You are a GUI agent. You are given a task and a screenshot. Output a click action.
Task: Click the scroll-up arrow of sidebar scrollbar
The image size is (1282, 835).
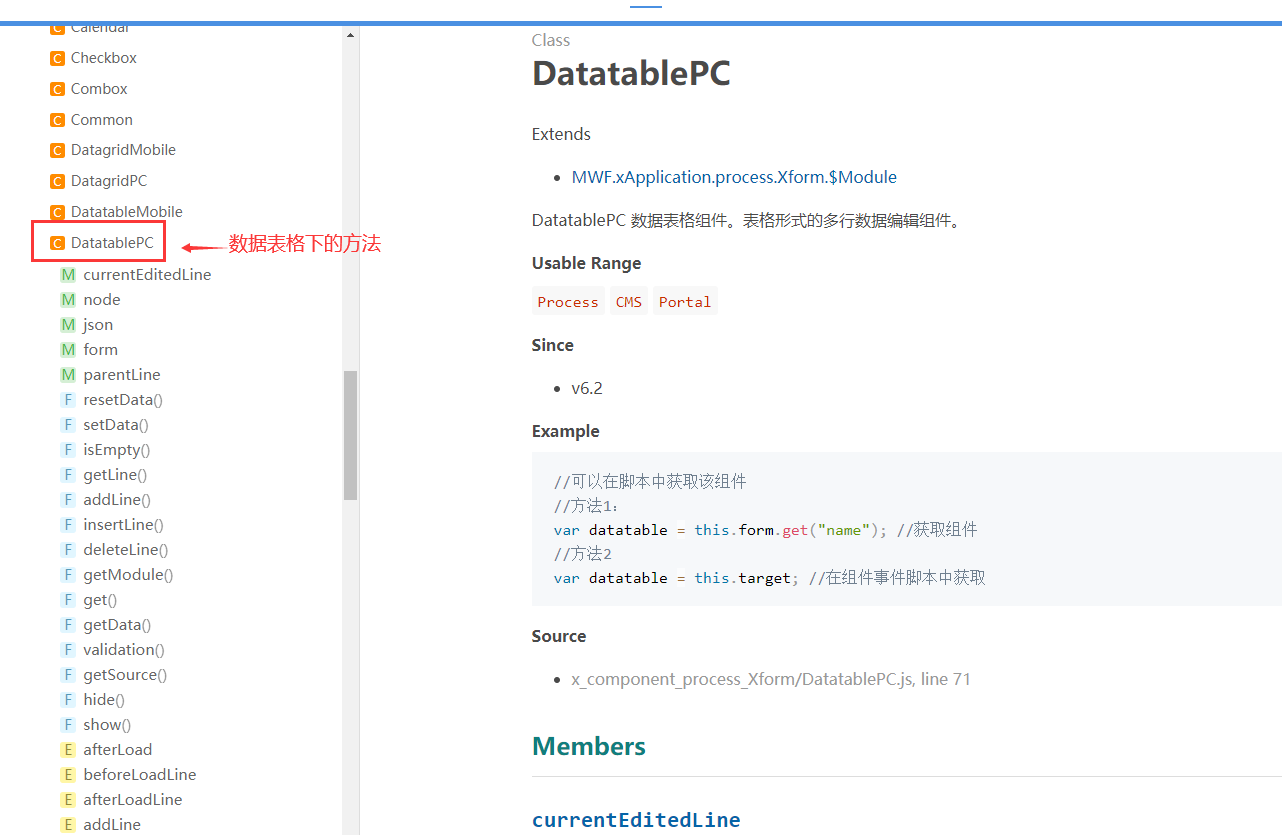[350, 35]
